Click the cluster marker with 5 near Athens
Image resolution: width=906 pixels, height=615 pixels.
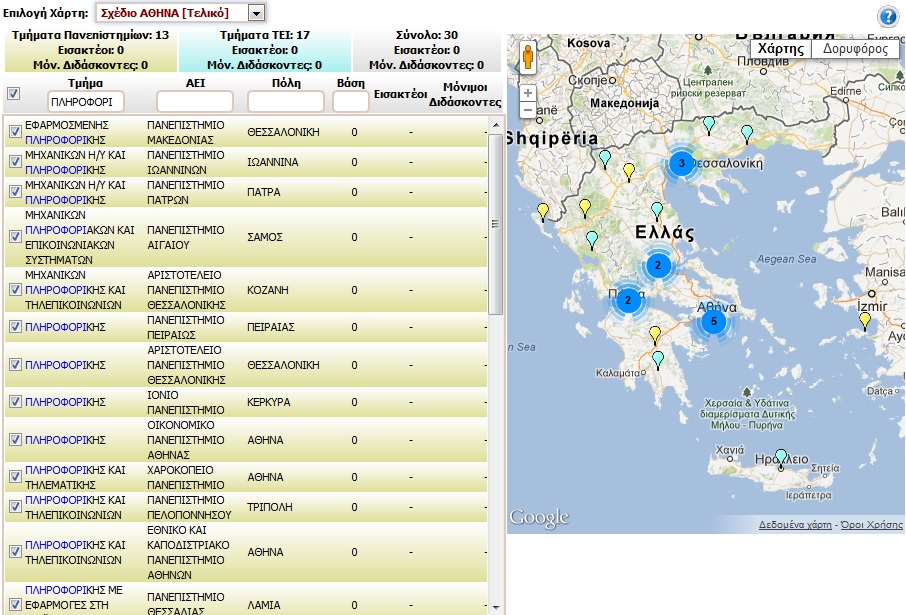click(713, 321)
